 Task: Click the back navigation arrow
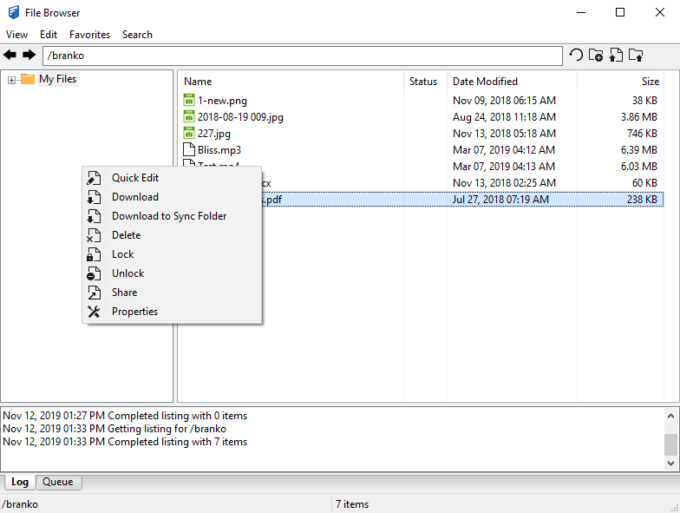[11, 56]
